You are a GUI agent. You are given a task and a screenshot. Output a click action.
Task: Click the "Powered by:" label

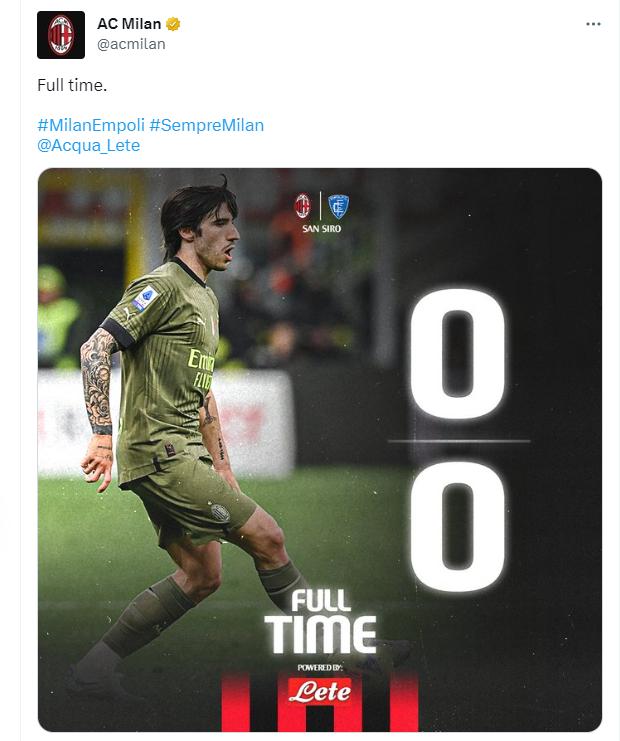click(320, 665)
